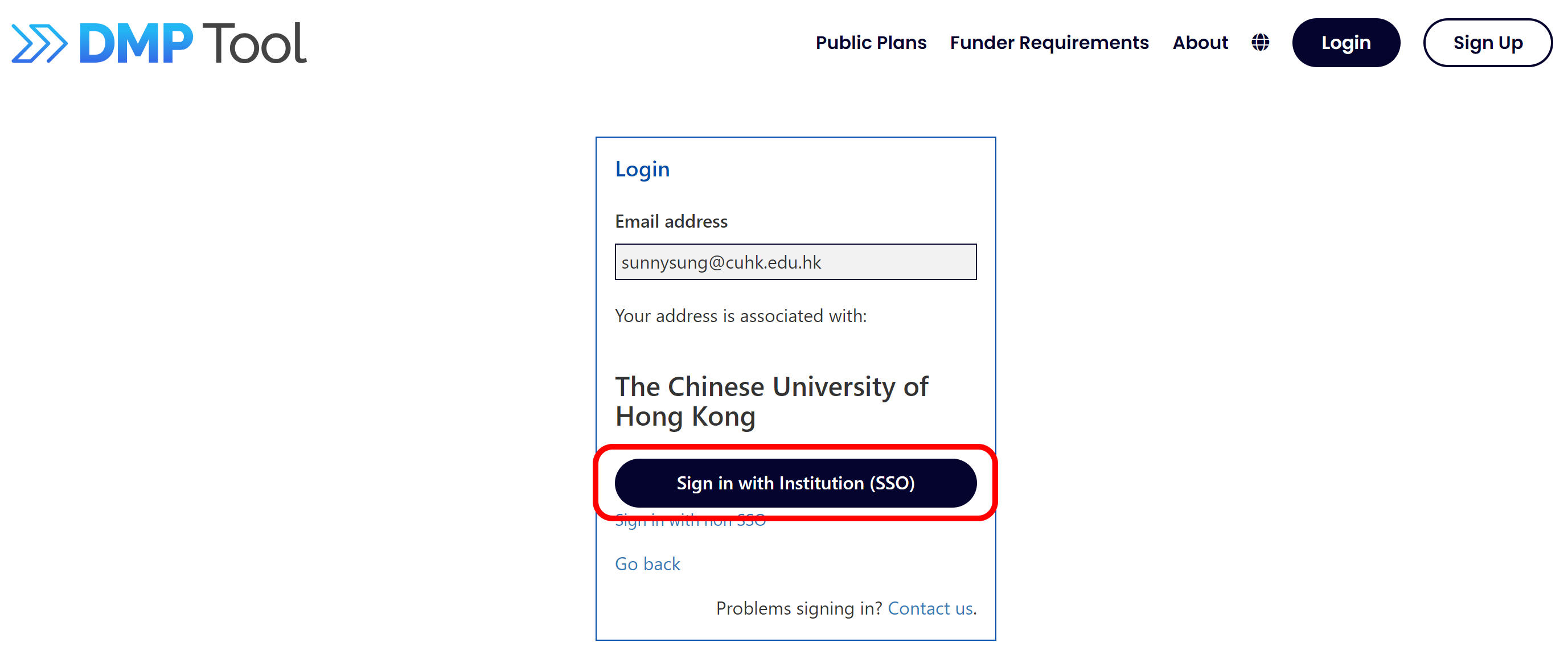Click the double-chevron arrows logo icon
The height and width of the screenshot is (655, 1568).
point(39,44)
